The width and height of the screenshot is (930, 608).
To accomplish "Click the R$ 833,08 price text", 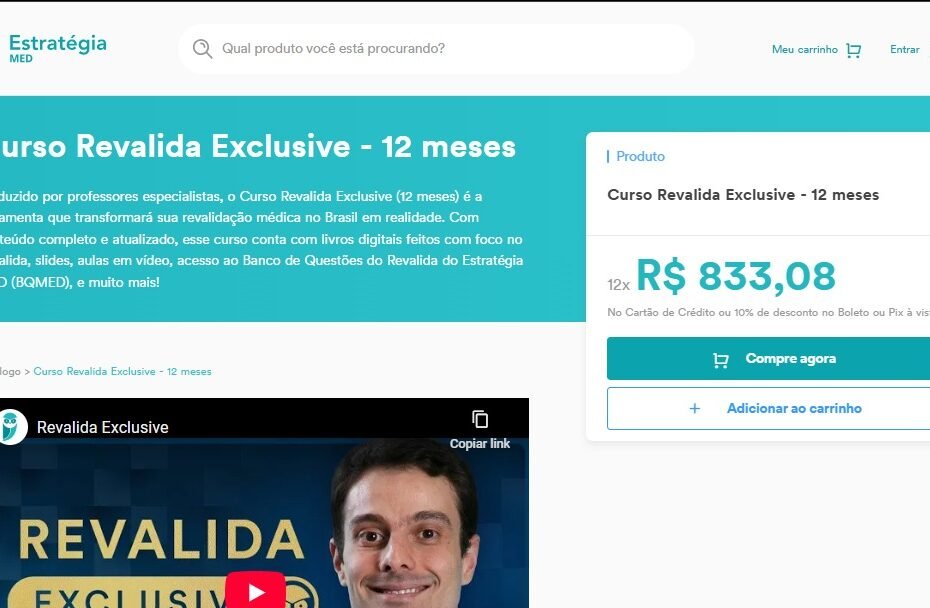I will [736, 276].
